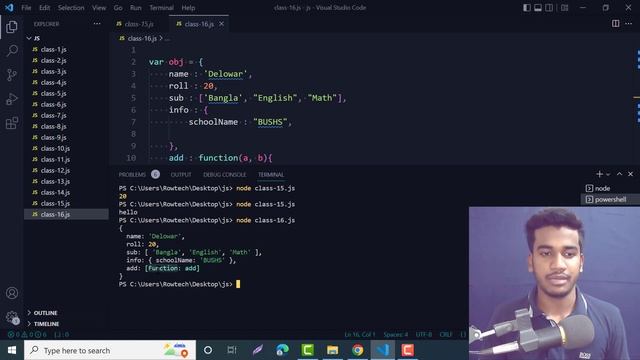Open Microsoft Edge from the taskbar
This screenshot has width=640, height=360.
click(x=282, y=350)
